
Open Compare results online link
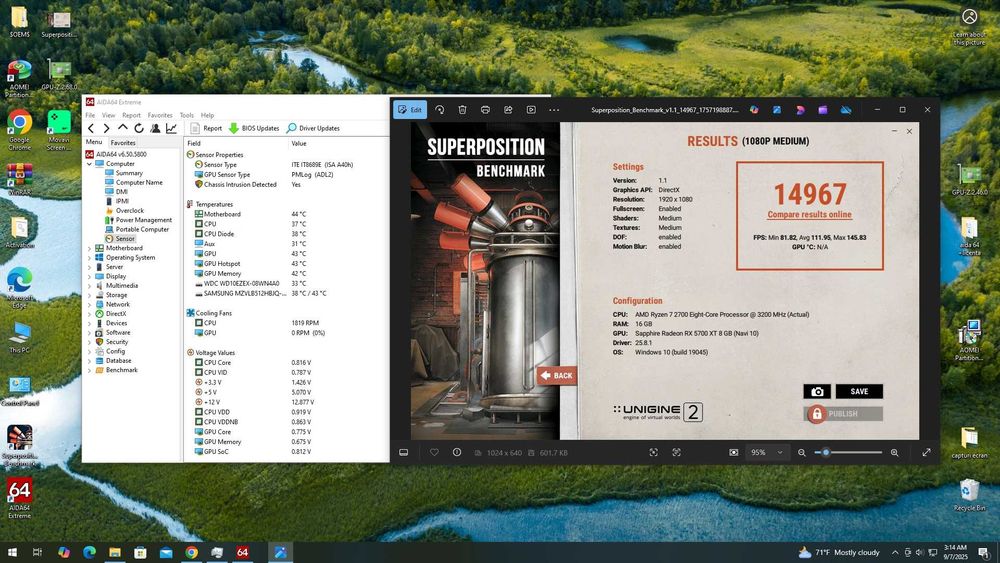(x=809, y=215)
